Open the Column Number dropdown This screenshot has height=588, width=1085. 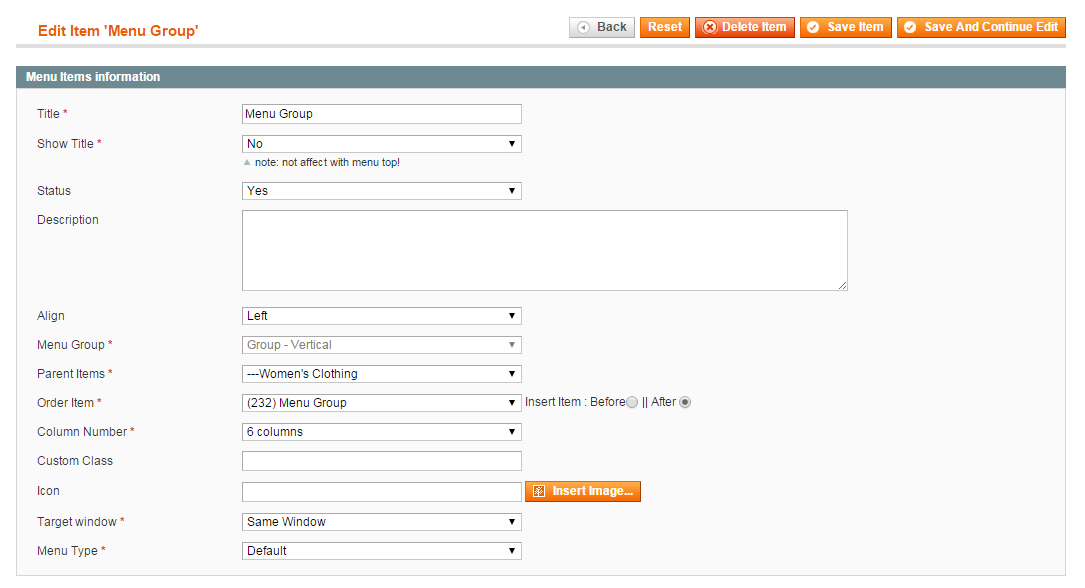(x=381, y=432)
